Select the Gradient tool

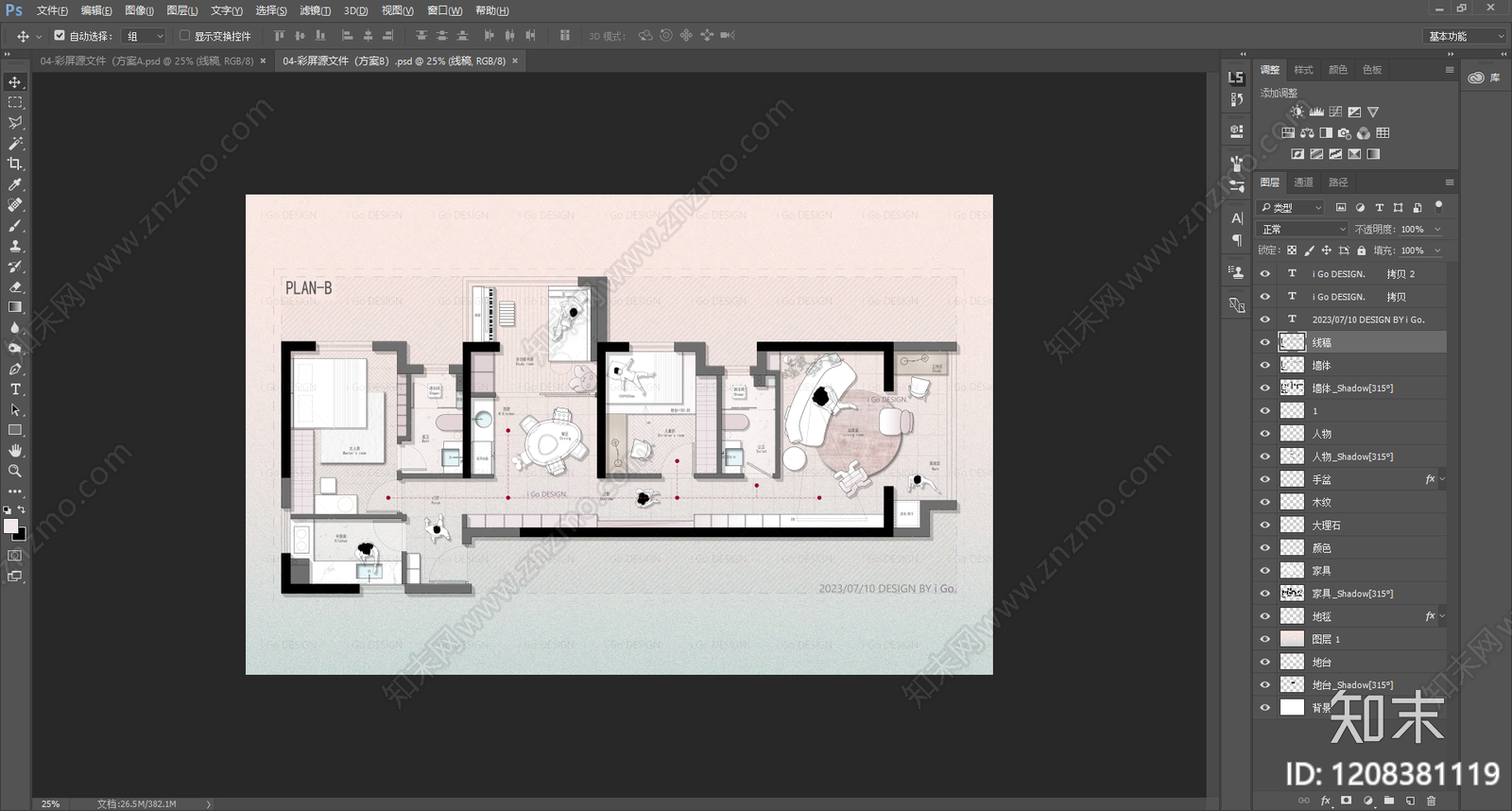pyautogui.click(x=15, y=307)
